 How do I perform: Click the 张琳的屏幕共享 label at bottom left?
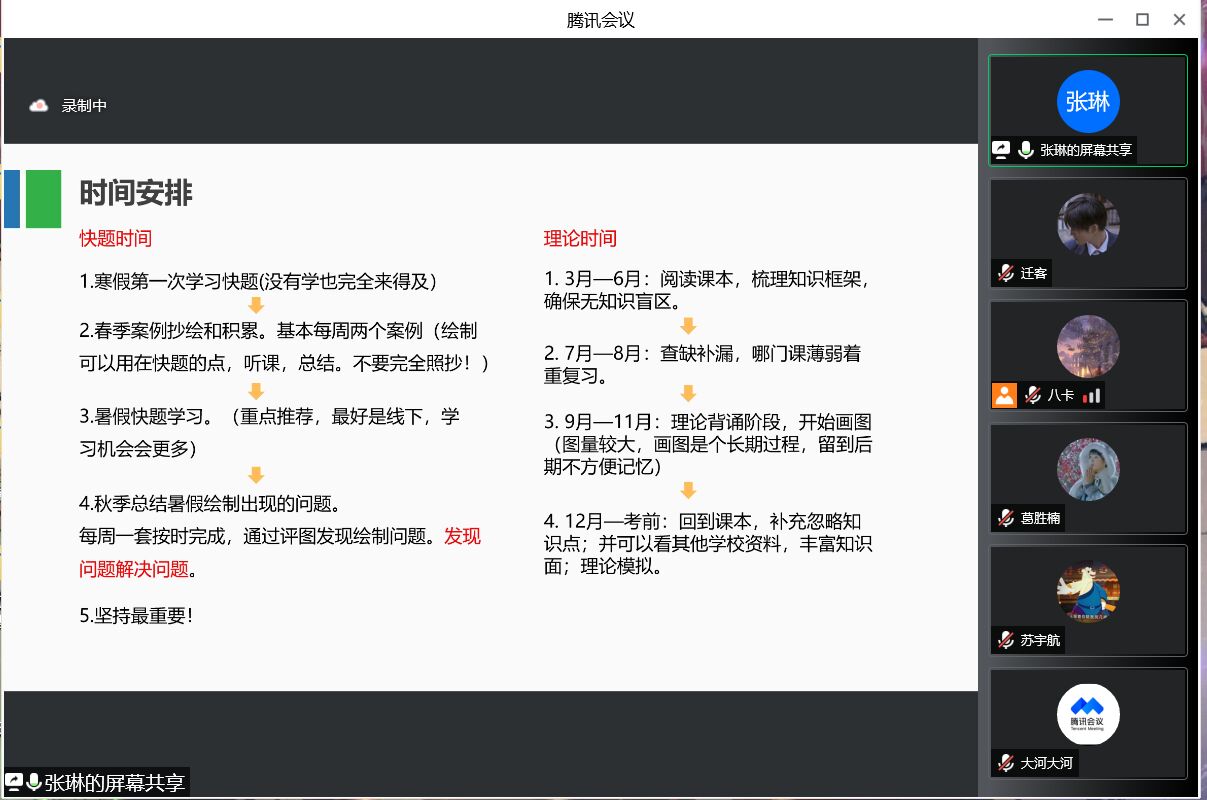pos(114,783)
